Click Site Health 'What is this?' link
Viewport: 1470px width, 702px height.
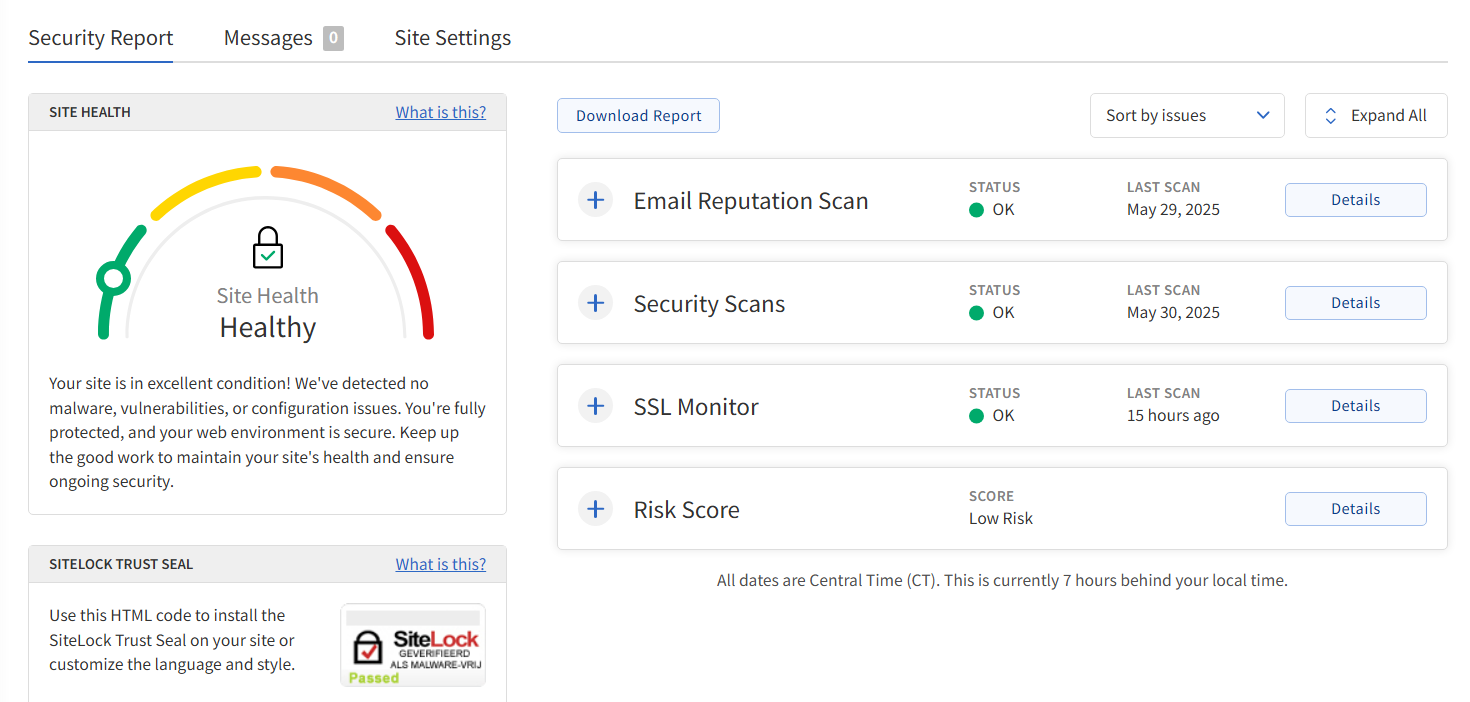click(441, 112)
